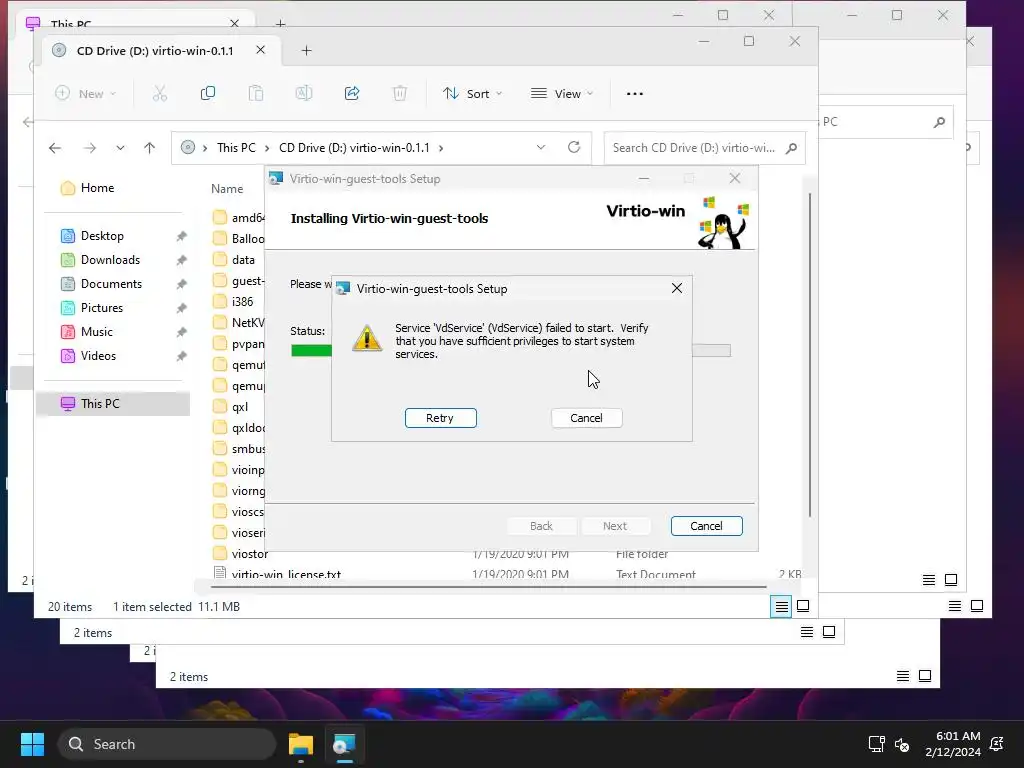1024x768 pixels.
Task: Click search icon in back This PC window
Action: (939, 122)
